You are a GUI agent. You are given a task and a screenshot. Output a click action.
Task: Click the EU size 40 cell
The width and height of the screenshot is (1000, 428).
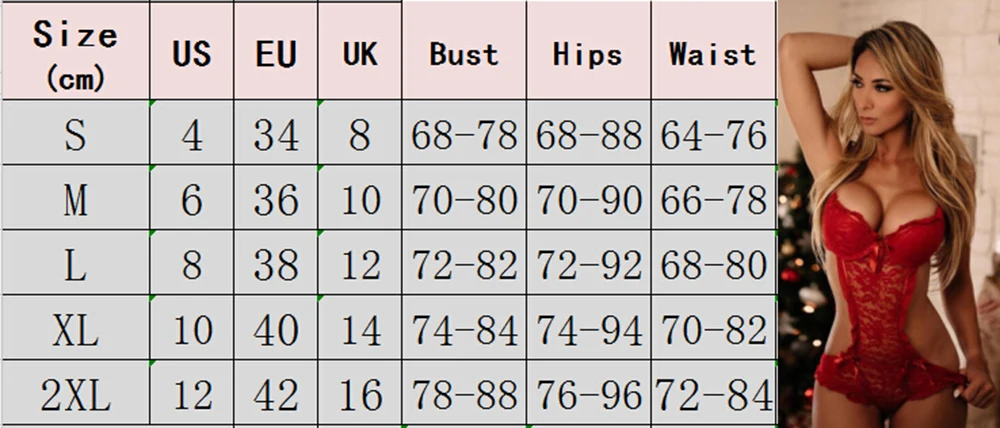(276, 327)
